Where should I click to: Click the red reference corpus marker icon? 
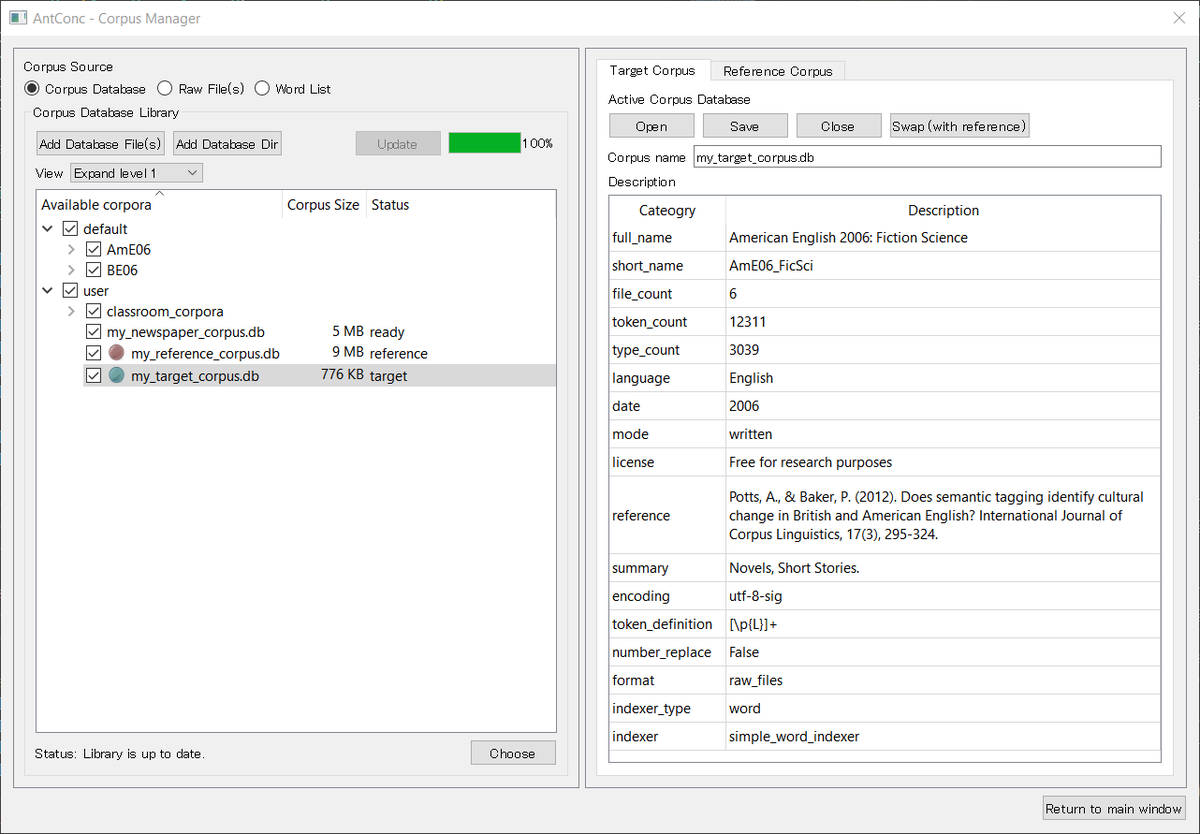coord(117,353)
